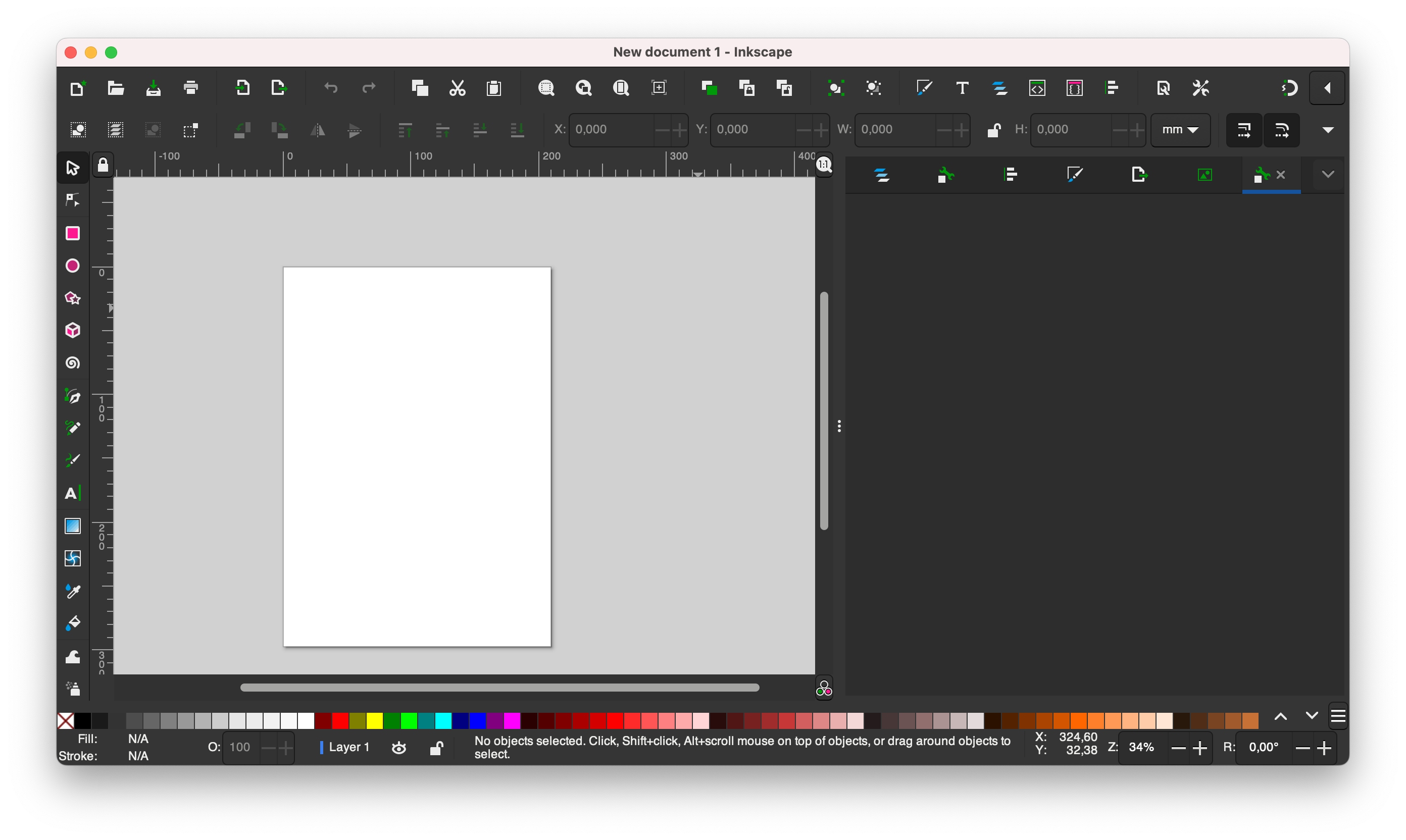1406x840 pixels.
Task: Select the Ellipse tool
Action: (73, 266)
